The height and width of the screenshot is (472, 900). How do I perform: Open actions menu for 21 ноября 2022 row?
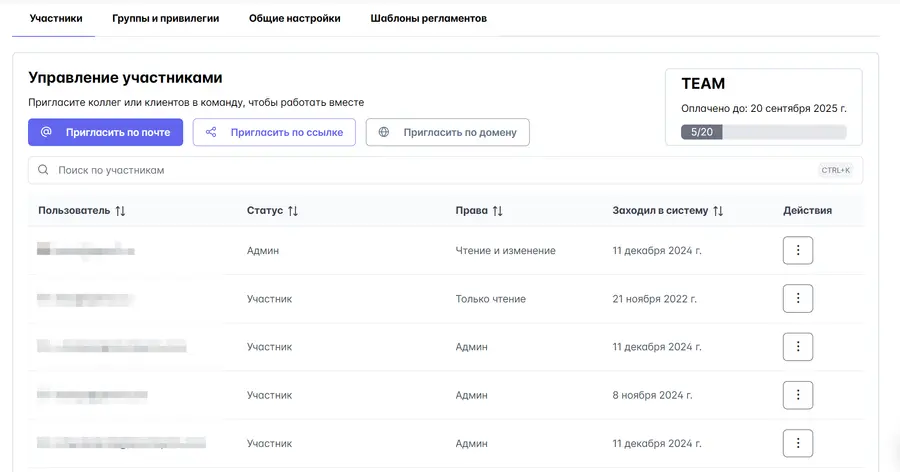click(798, 299)
